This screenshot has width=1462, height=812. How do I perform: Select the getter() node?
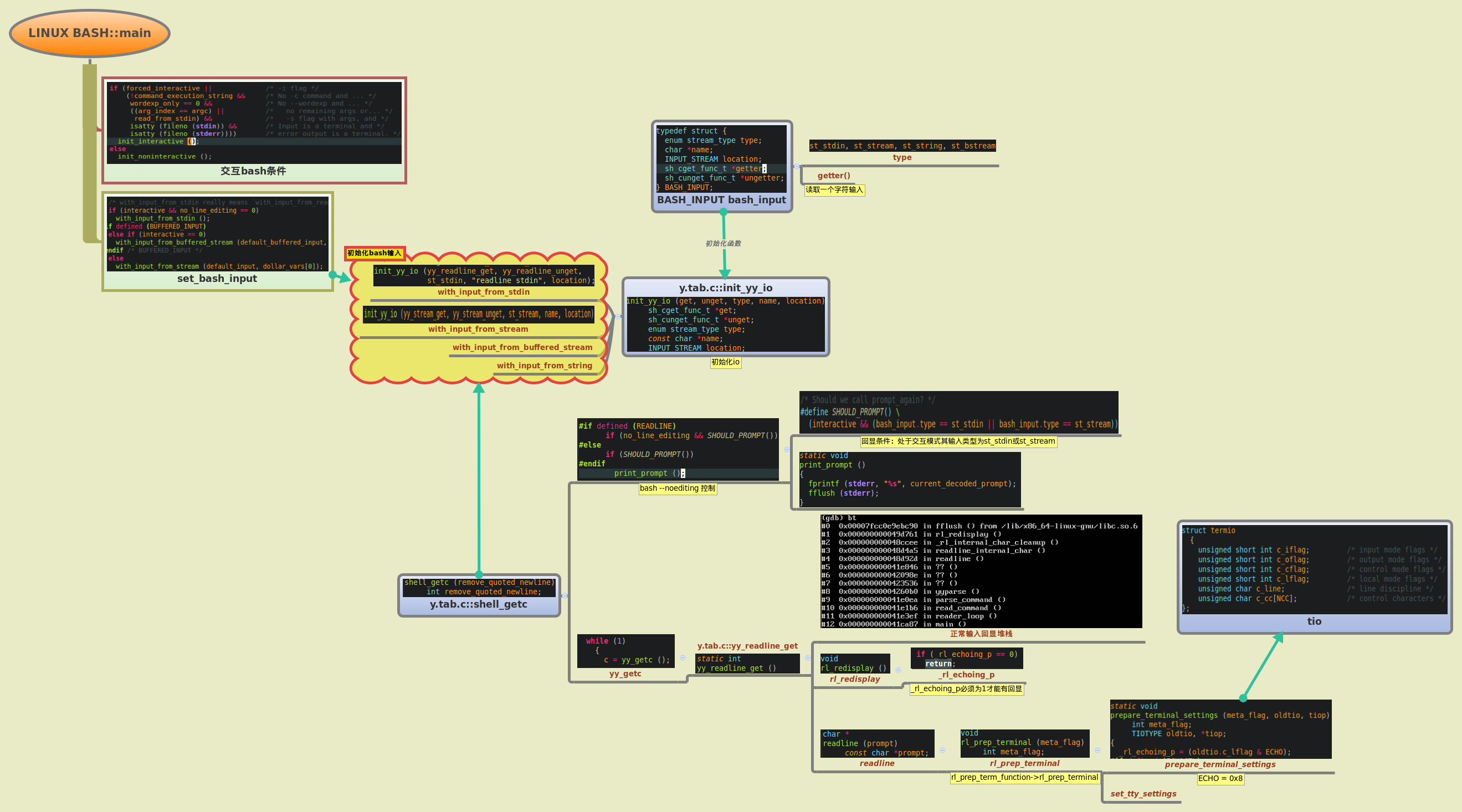834,176
